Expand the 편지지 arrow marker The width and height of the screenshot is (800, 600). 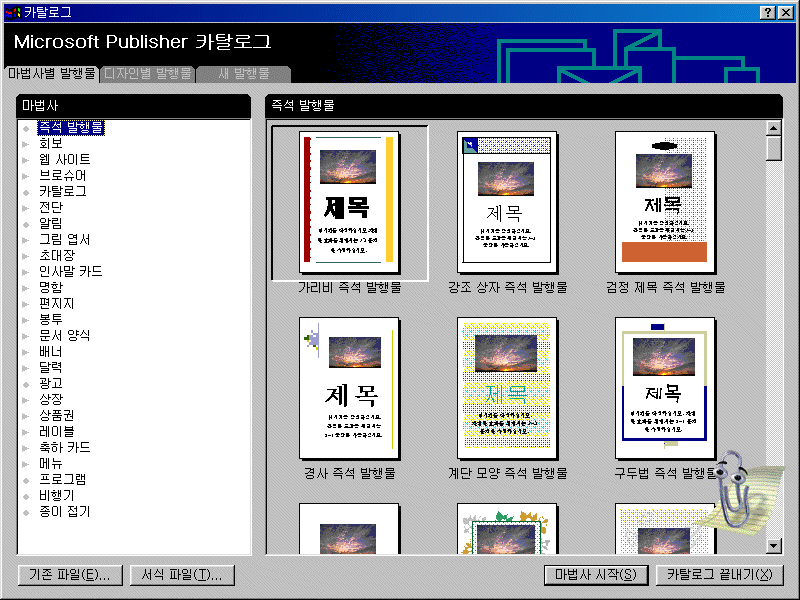(26, 304)
